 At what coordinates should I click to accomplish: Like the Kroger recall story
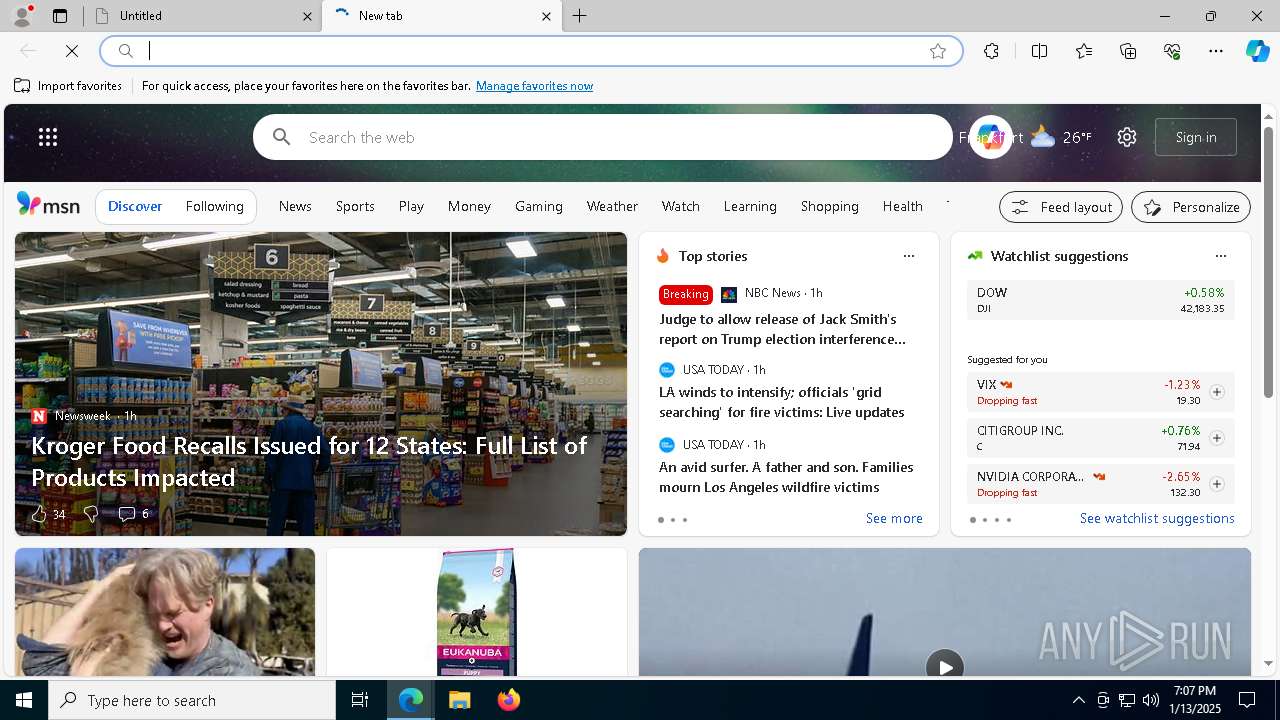39,514
